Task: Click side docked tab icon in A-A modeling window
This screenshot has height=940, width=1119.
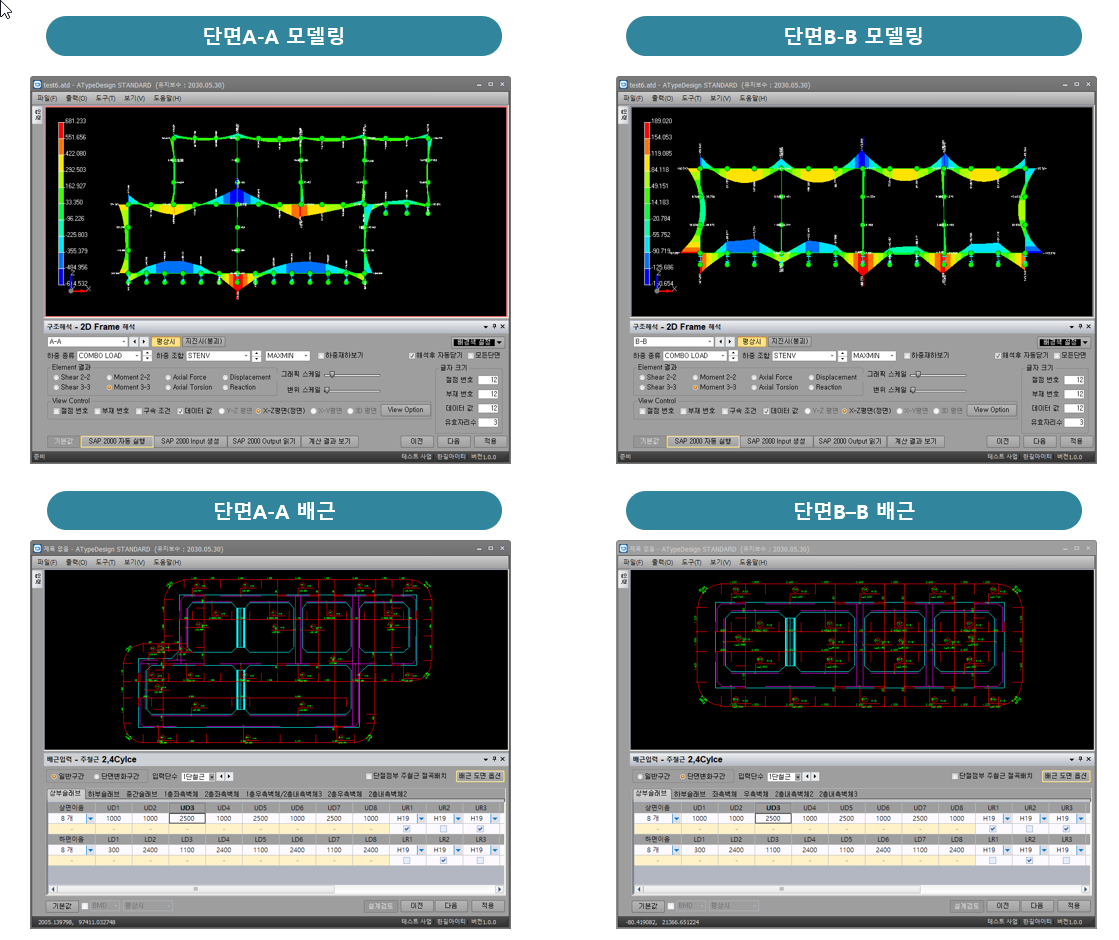Action: coord(37,115)
